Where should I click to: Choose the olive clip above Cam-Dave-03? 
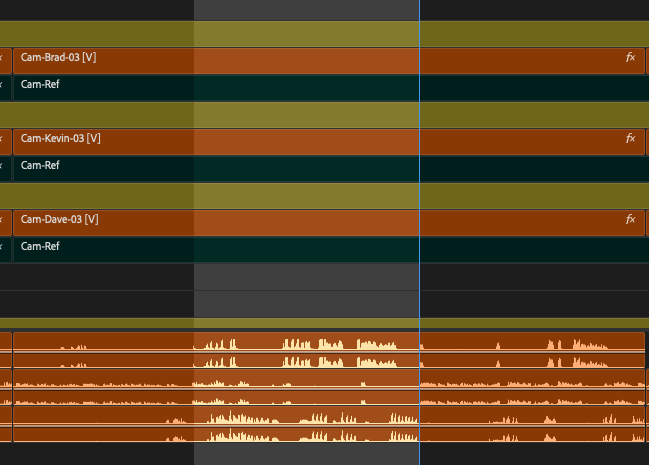pos(300,195)
